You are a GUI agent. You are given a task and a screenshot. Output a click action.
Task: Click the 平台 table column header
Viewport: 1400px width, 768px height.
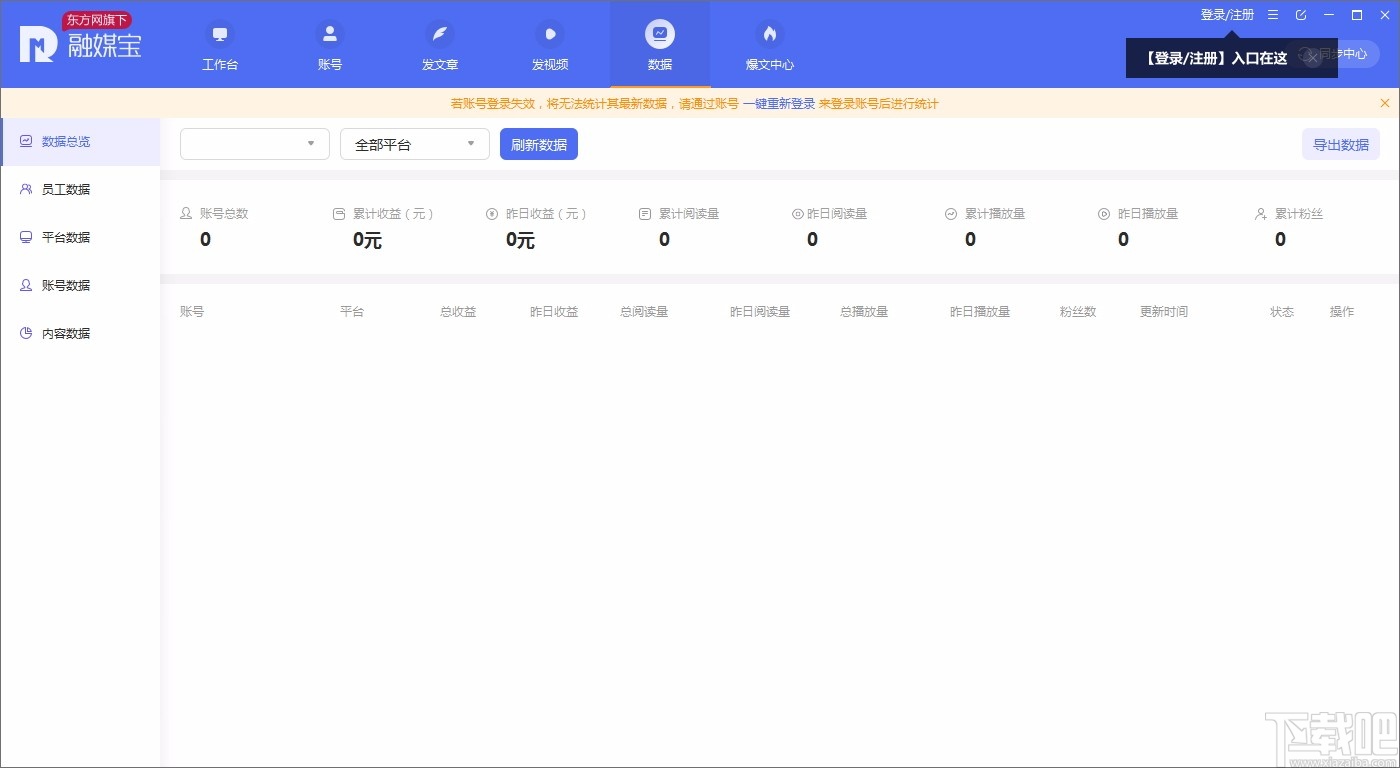click(x=352, y=312)
